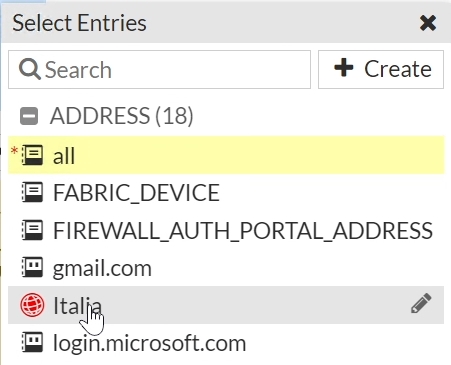The image size is (451, 365).
Task: Edit Italia using the pencil icon
Action: pos(421,303)
